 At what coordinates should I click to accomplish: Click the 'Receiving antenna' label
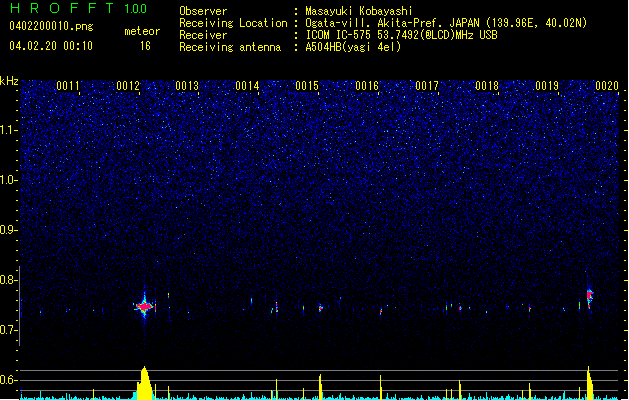(230, 47)
